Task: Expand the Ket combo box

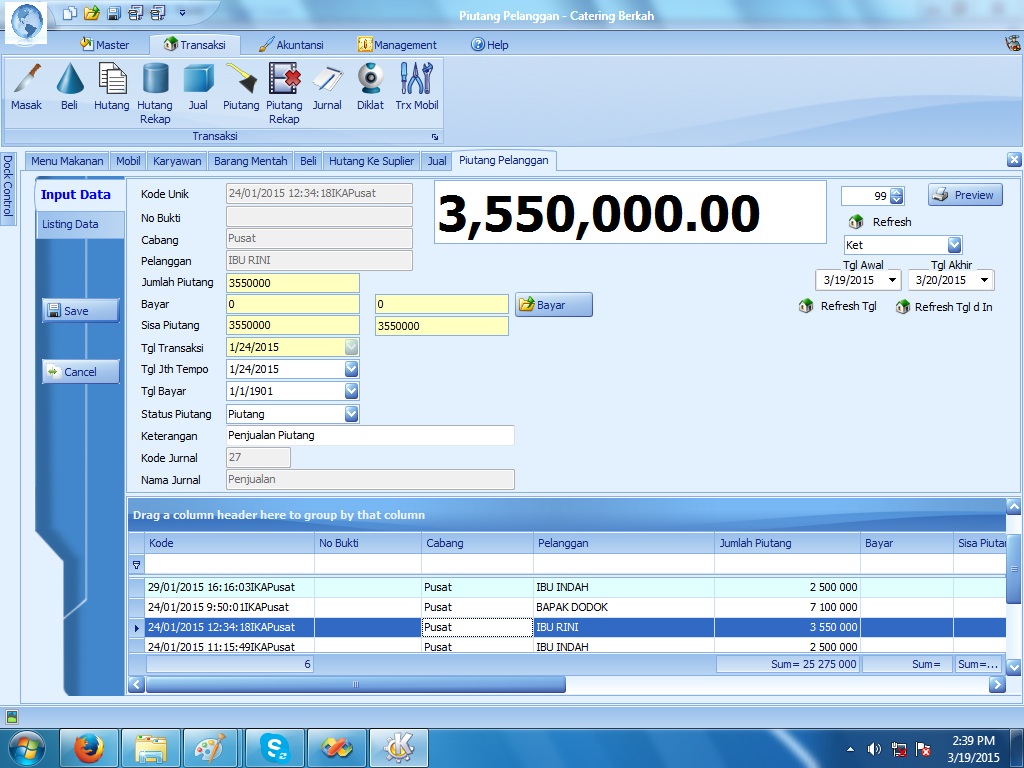Action: point(954,245)
